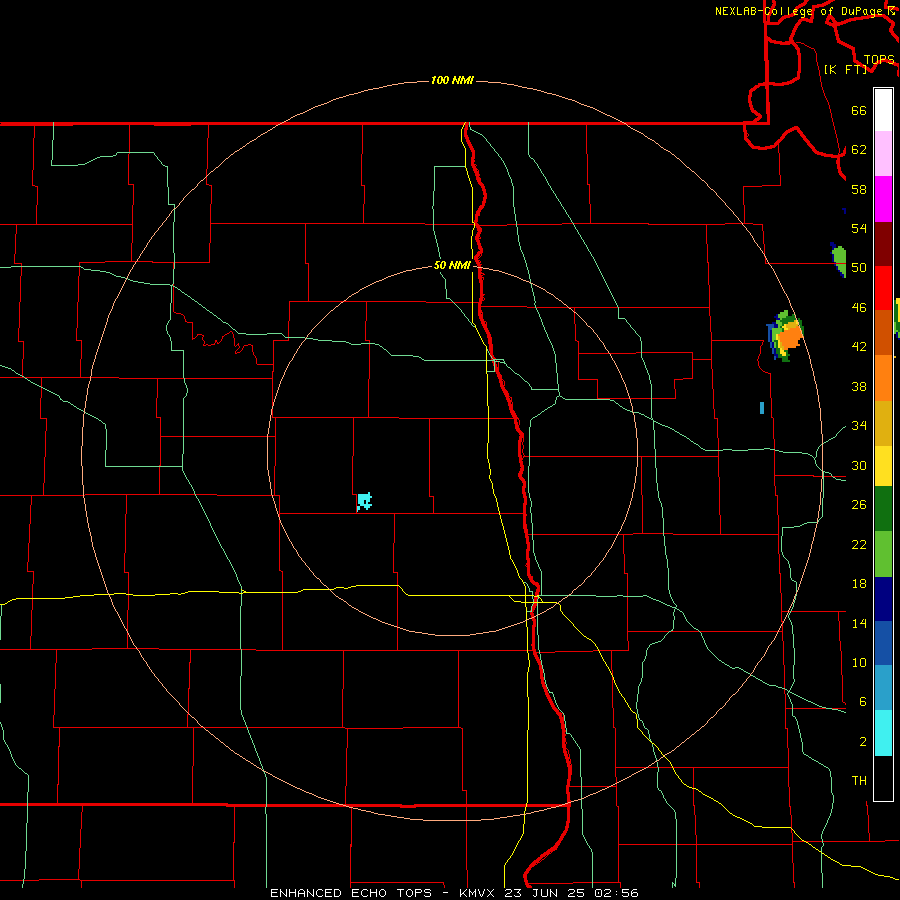Pick the bright orange legend swatch

[x=883, y=378]
